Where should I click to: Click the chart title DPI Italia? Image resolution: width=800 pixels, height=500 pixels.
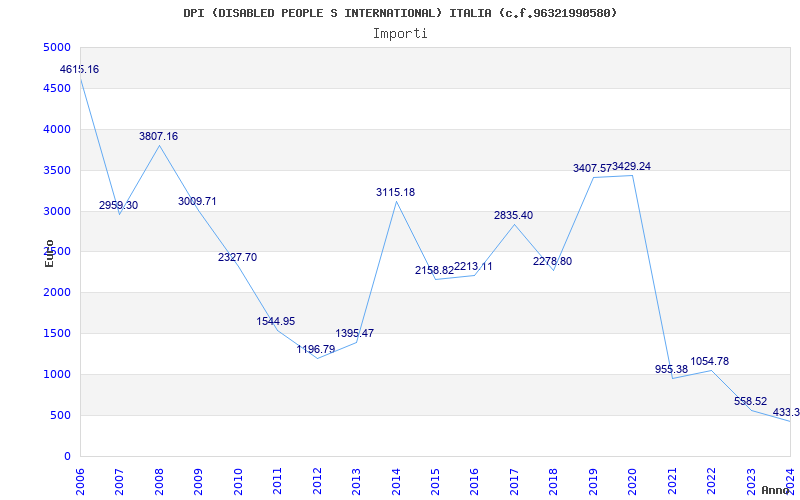pyautogui.click(x=400, y=13)
